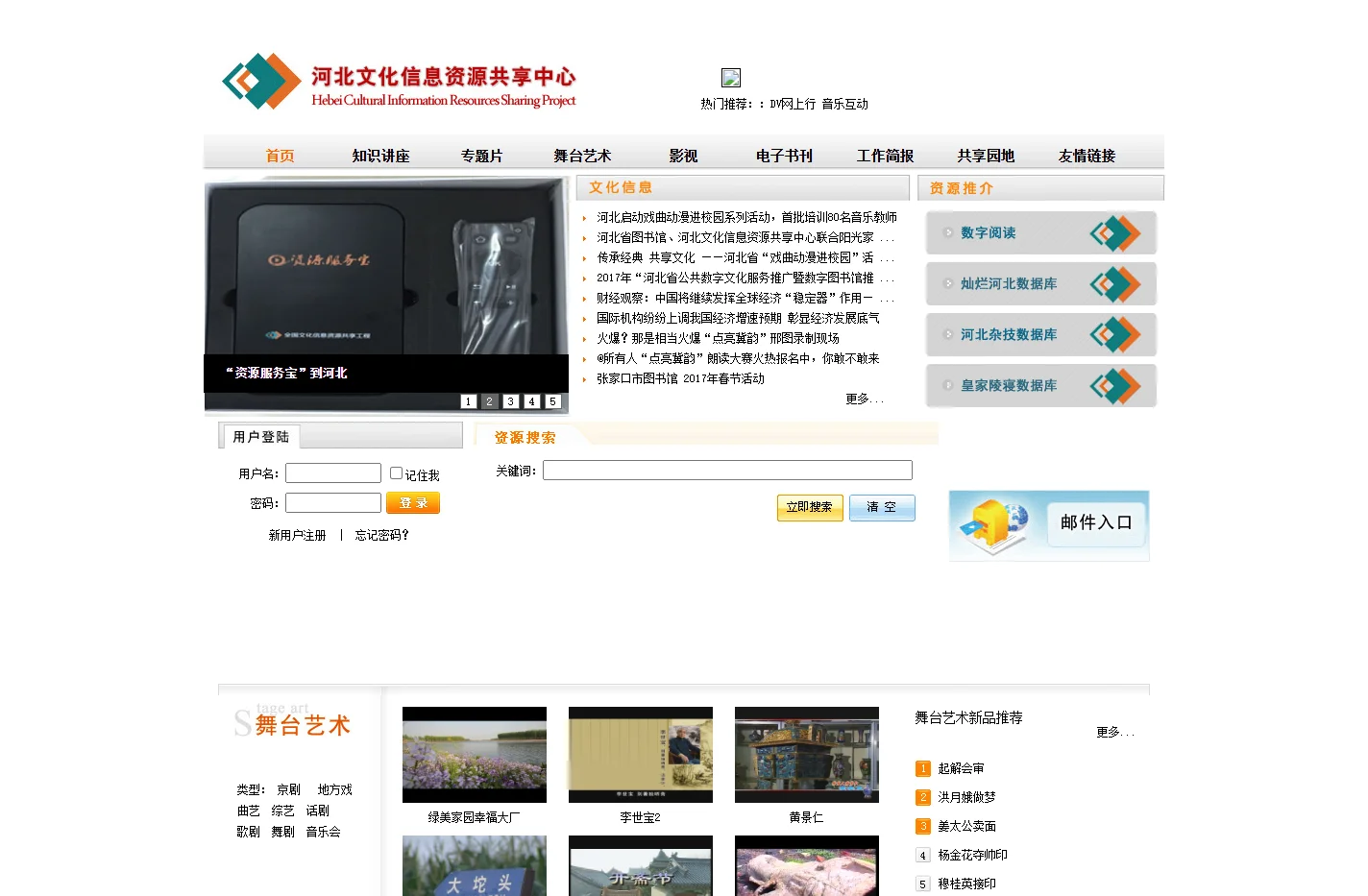Open news: 财经观察：中国将继续发挥全球经济稳定器
This screenshot has height=896, width=1368.
[x=745, y=298]
